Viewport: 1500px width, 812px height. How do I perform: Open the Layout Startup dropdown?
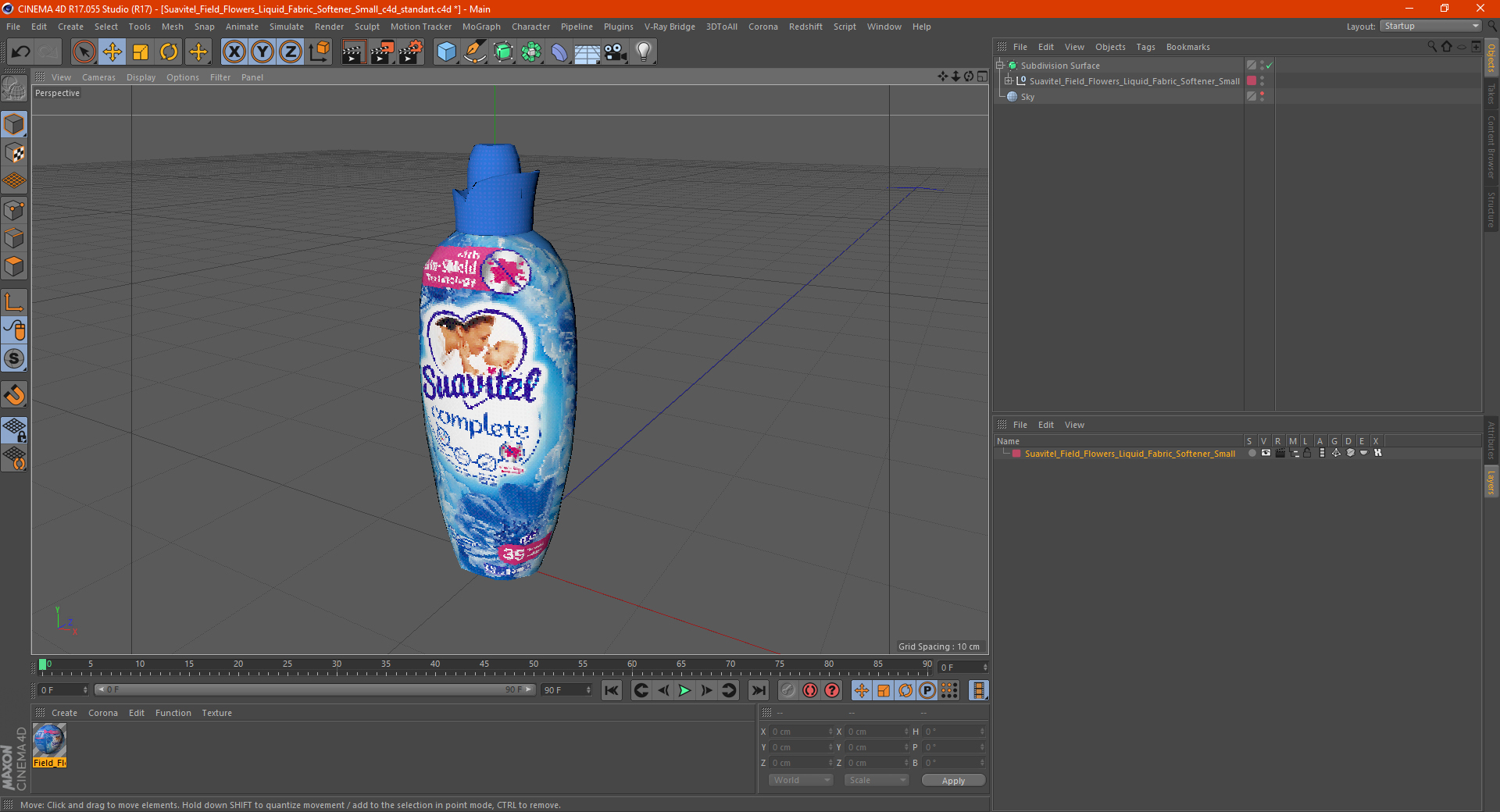click(x=1431, y=26)
